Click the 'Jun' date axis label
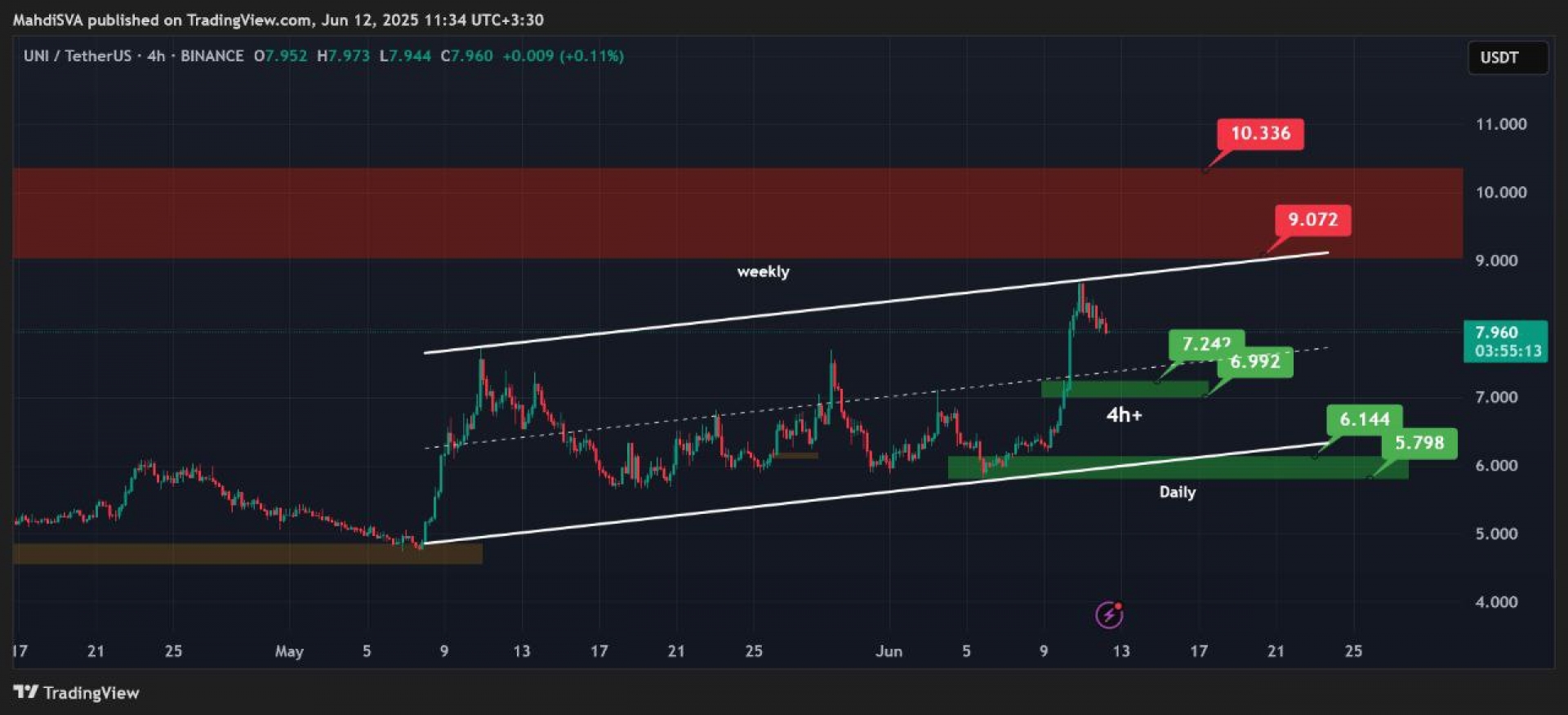The height and width of the screenshot is (715, 1568). point(889,652)
